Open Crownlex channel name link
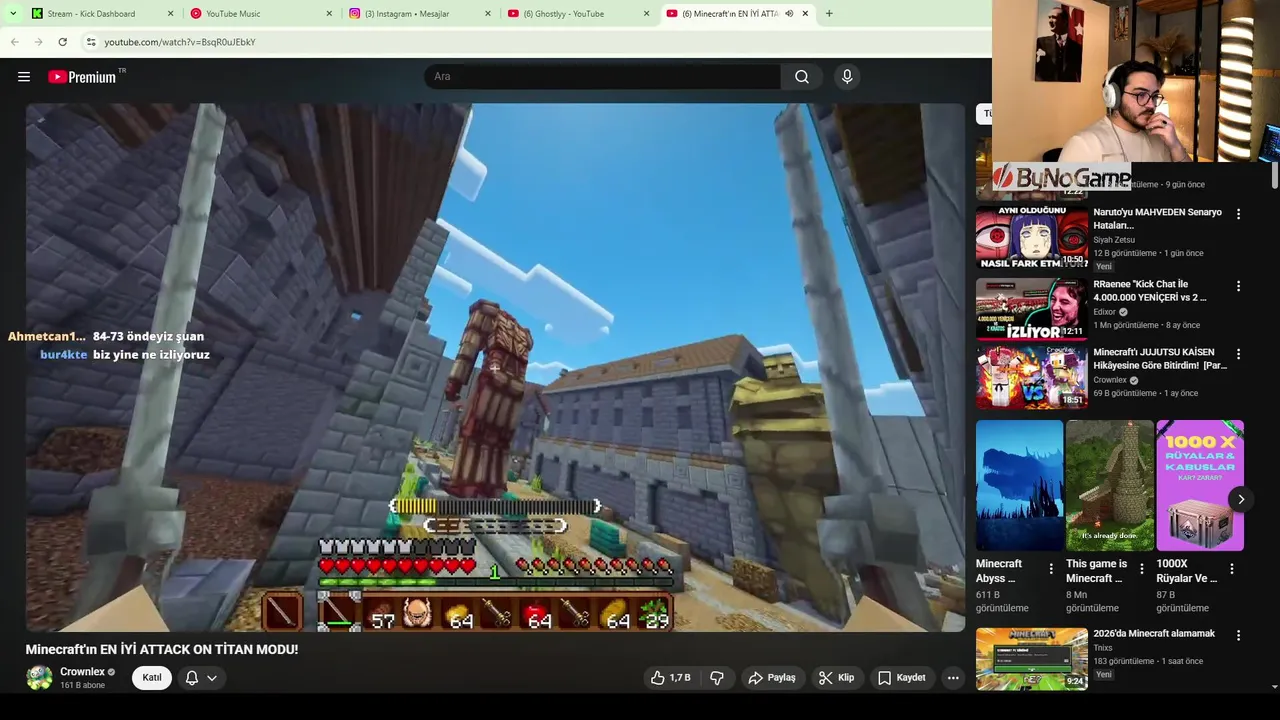Screen dimensions: 1280x720 click(x=82, y=672)
